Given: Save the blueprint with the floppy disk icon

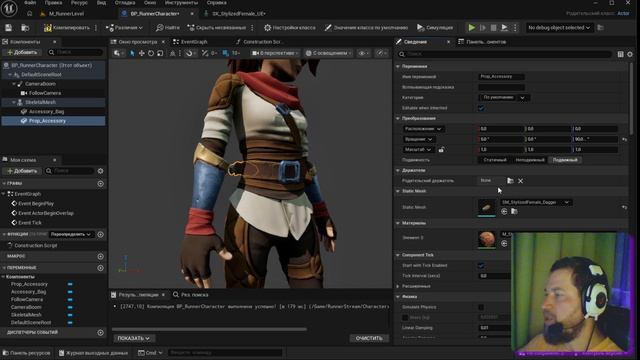Looking at the screenshot, I should pos(8,28).
